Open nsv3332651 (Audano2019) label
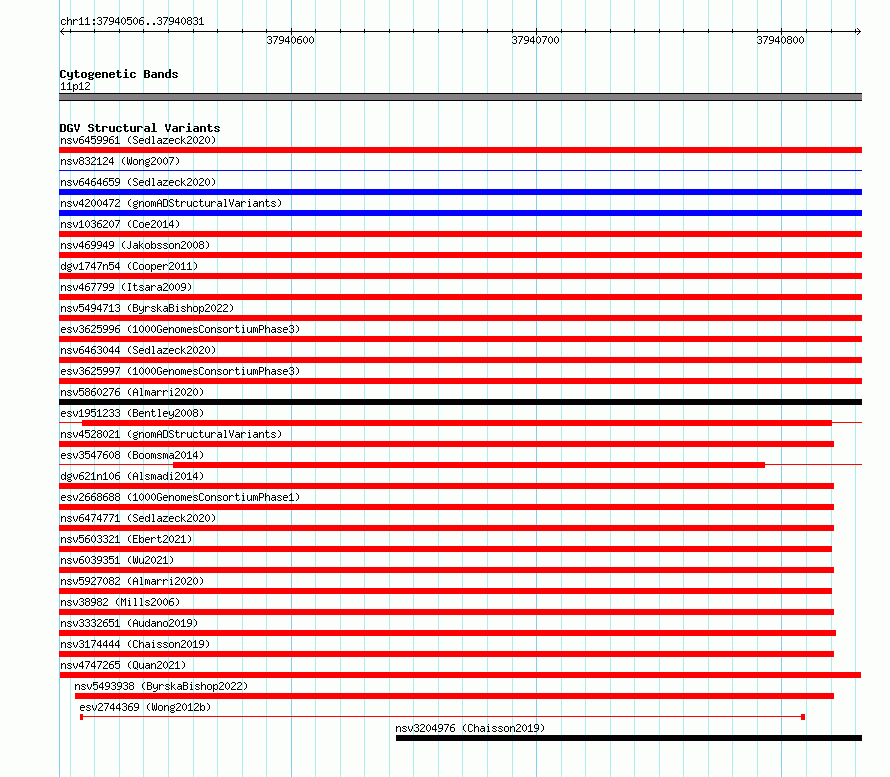The image size is (890, 777). coord(129,623)
